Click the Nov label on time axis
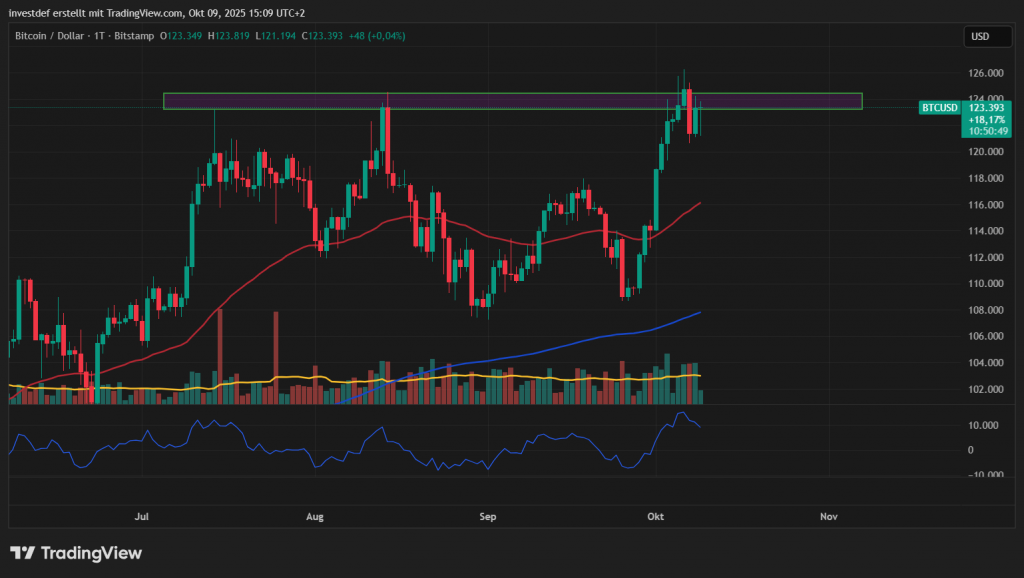1024x578 pixels. tap(828, 516)
